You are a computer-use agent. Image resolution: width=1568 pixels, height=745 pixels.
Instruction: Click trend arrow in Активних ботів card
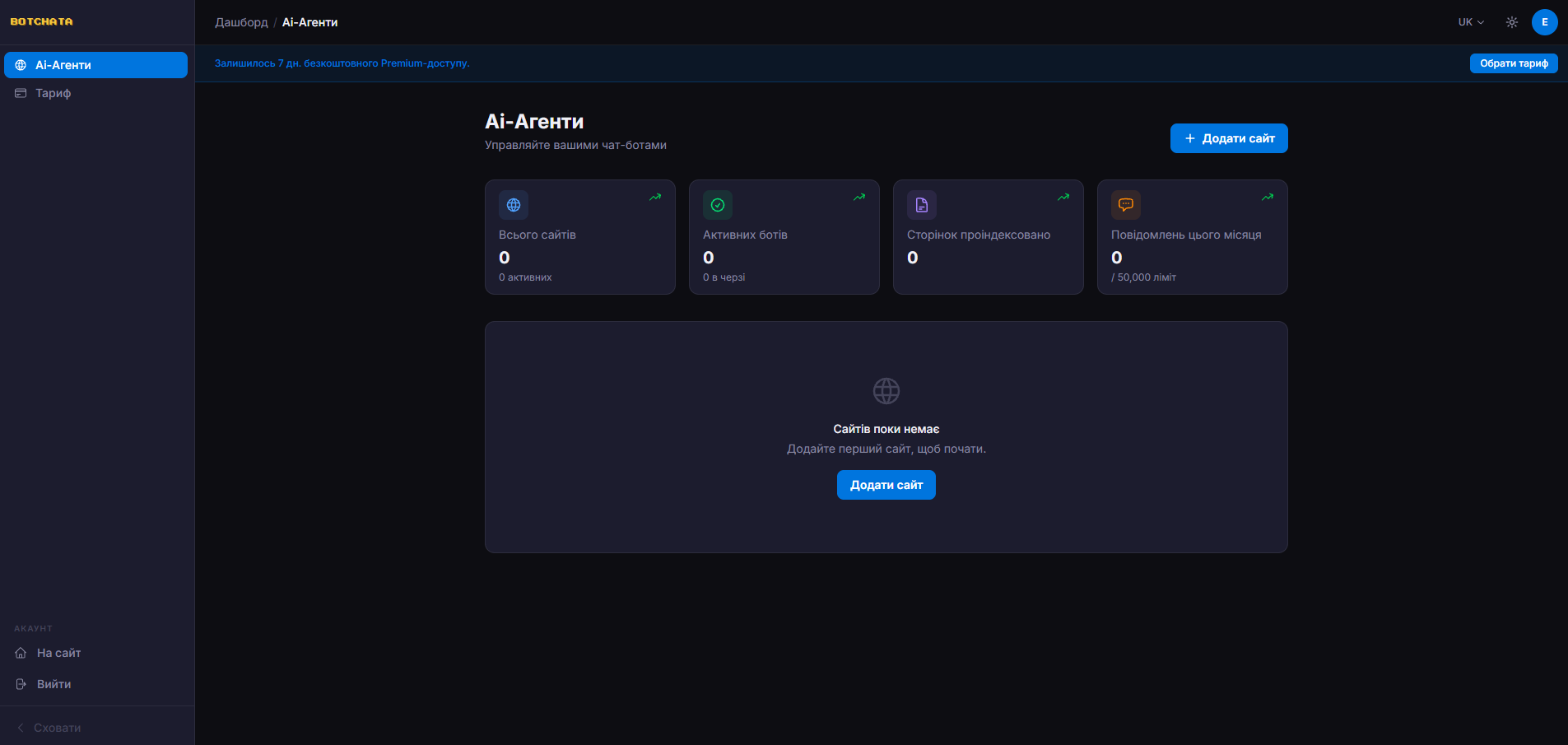tap(859, 197)
